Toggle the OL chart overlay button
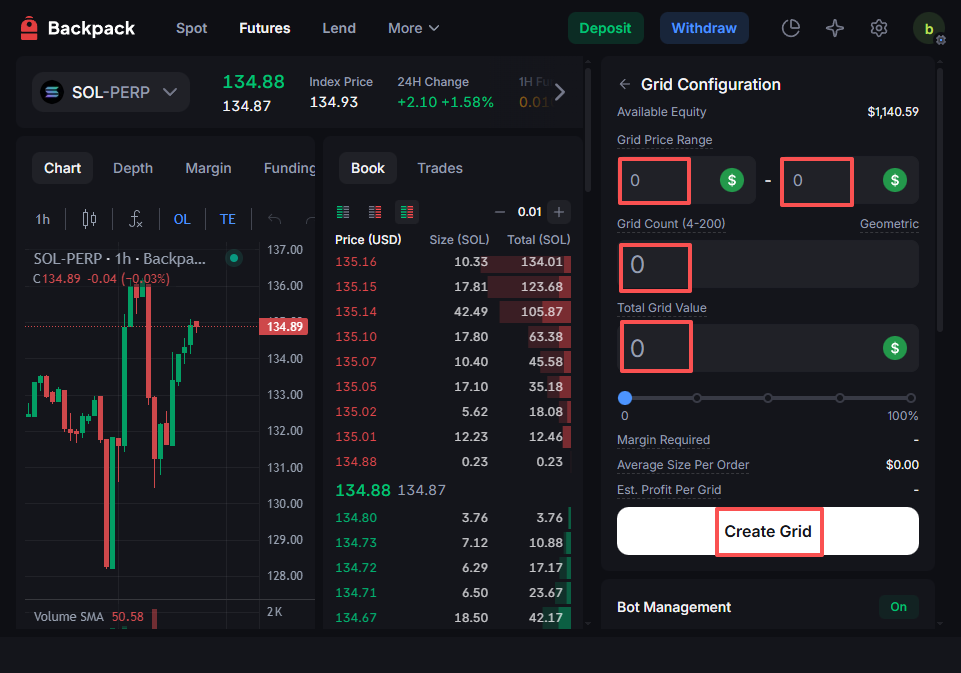The width and height of the screenshot is (961, 673). (182, 219)
